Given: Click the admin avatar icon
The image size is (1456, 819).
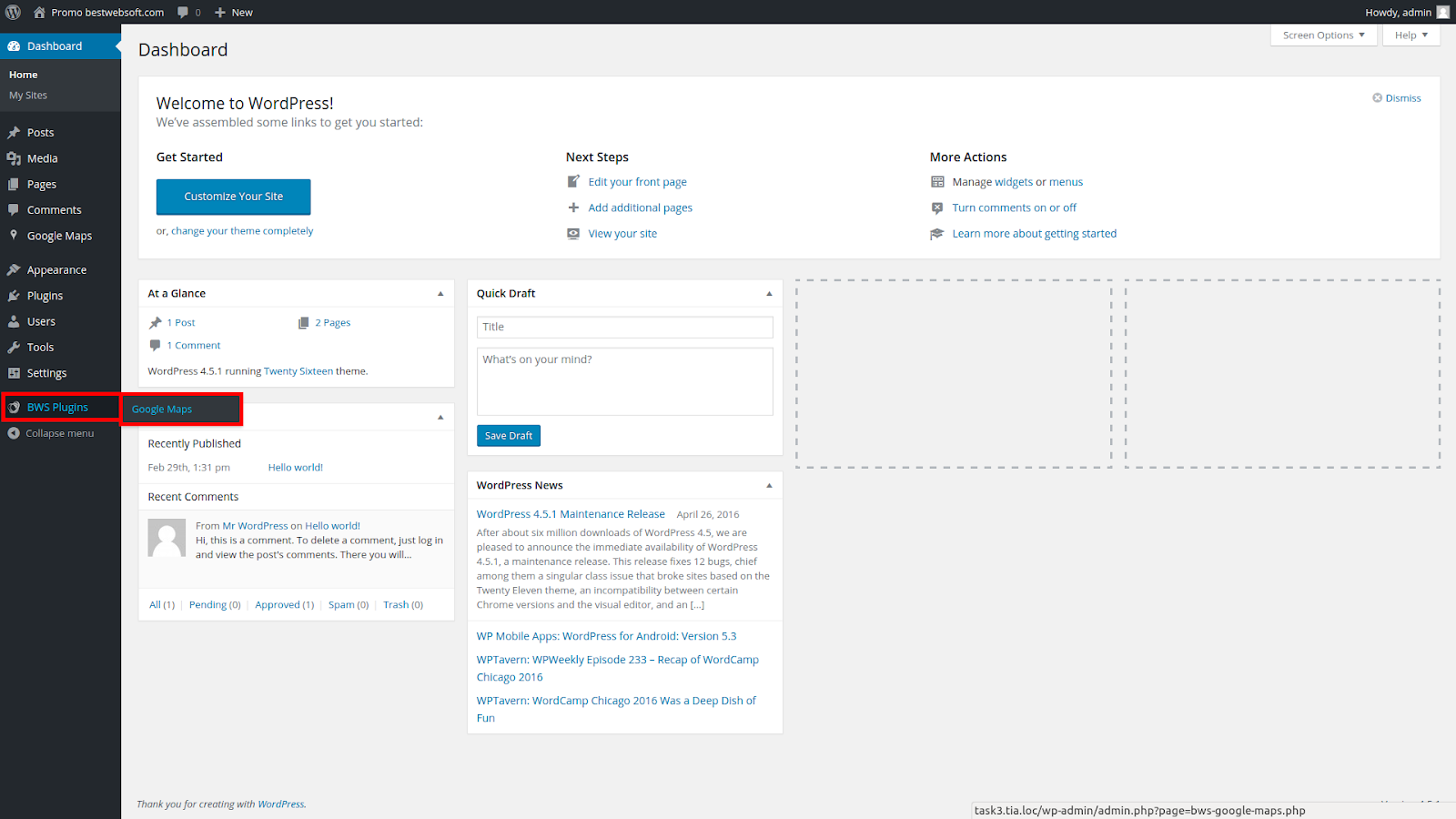Looking at the screenshot, I should (x=1443, y=12).
